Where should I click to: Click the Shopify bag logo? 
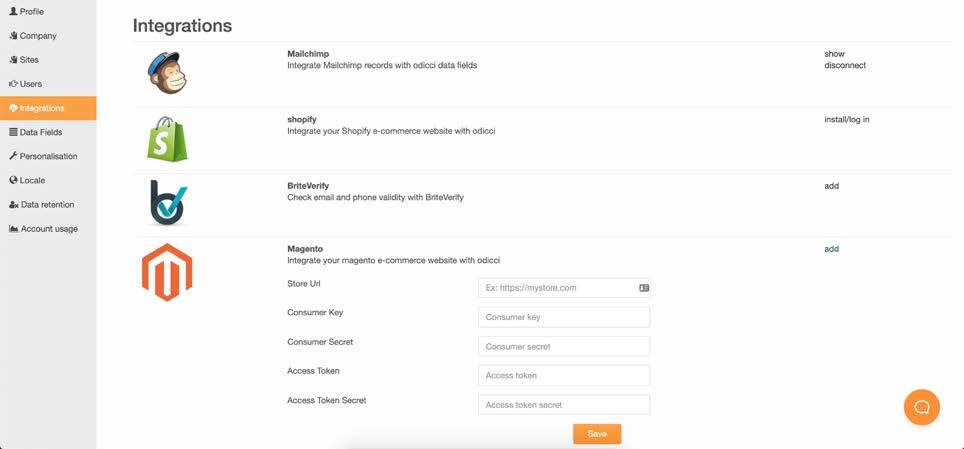pos(167,138)
